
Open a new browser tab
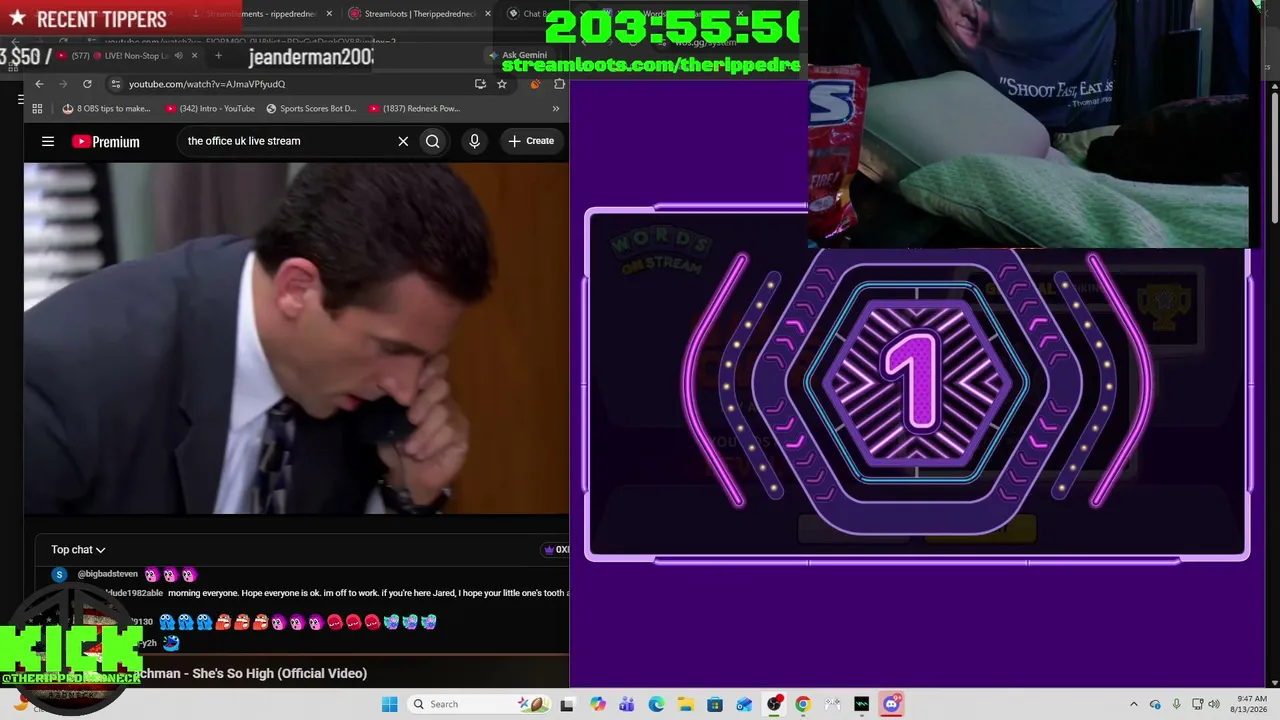(x=218, y=56)
